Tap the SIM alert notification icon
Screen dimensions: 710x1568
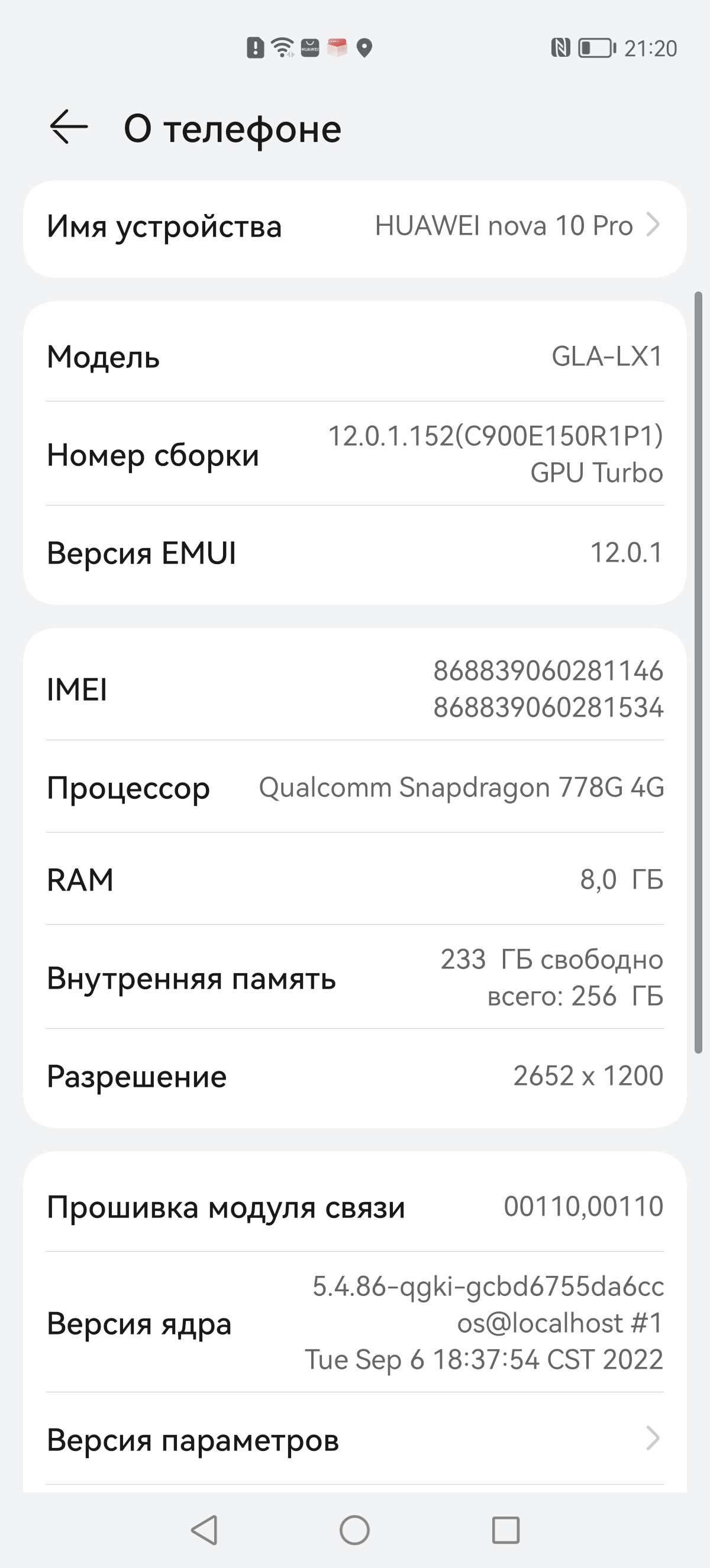click(x=255, y=47)
